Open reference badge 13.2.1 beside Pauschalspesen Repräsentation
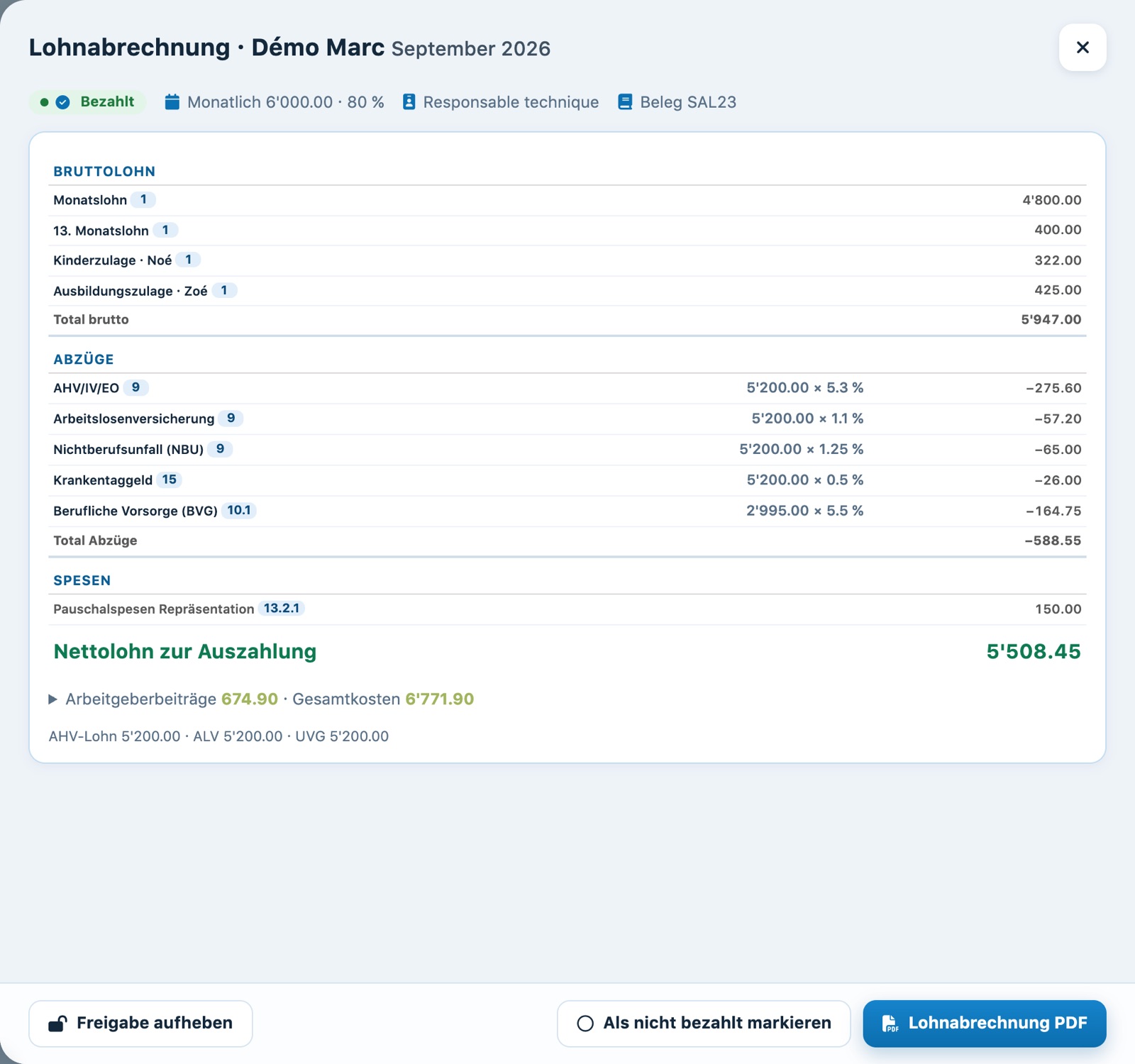Viewport: 1135px width, 1064px height. point(282,608)
